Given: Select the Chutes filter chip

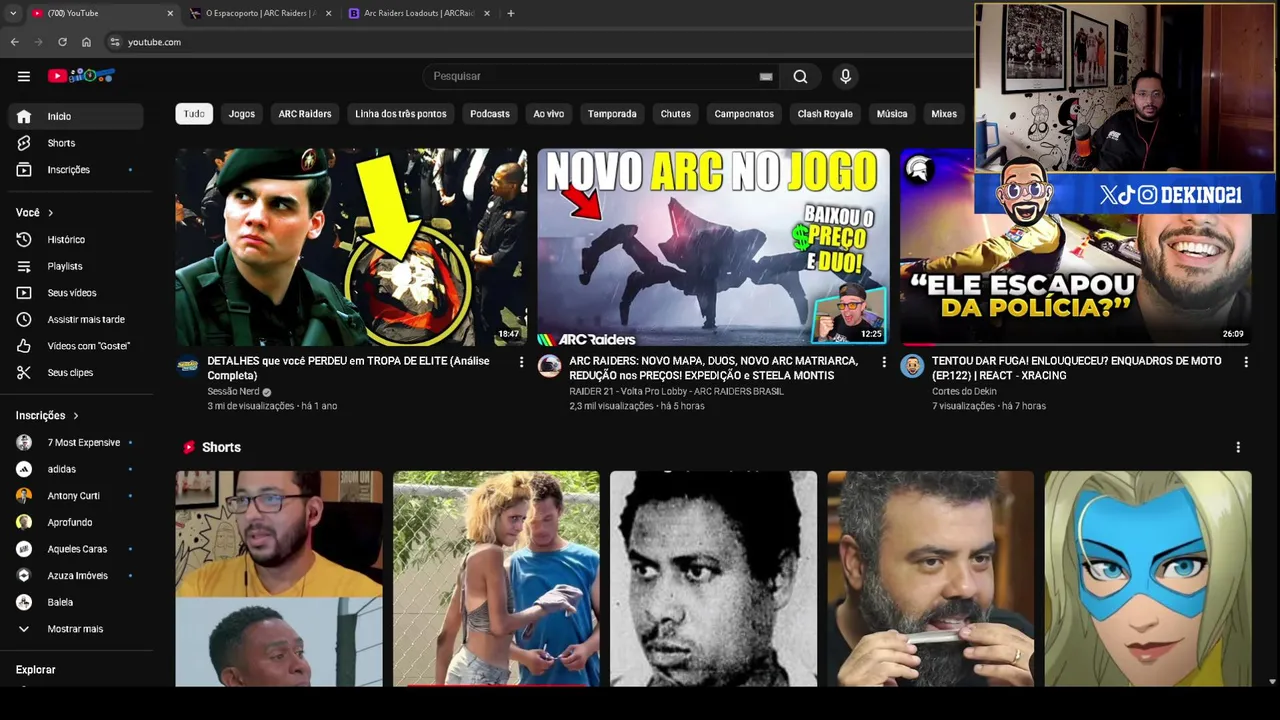Looking at the screenshot, I should coord(676,114).
